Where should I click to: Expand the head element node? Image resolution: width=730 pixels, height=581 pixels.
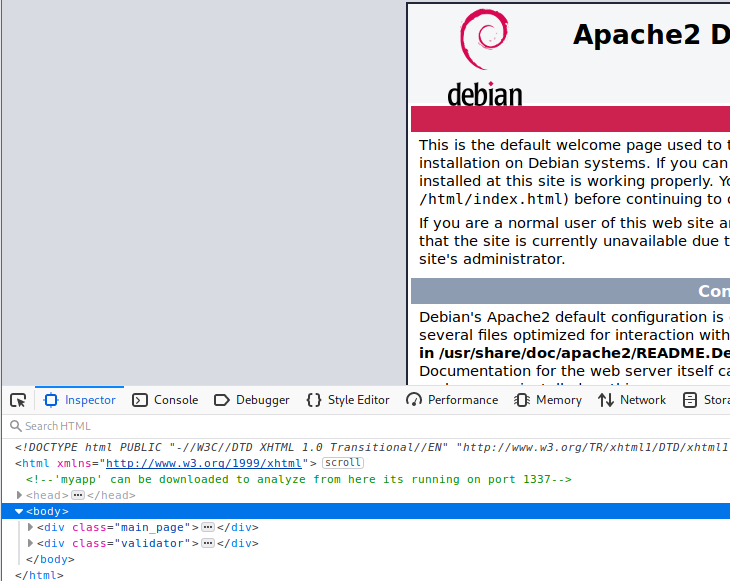coord(20,495)
